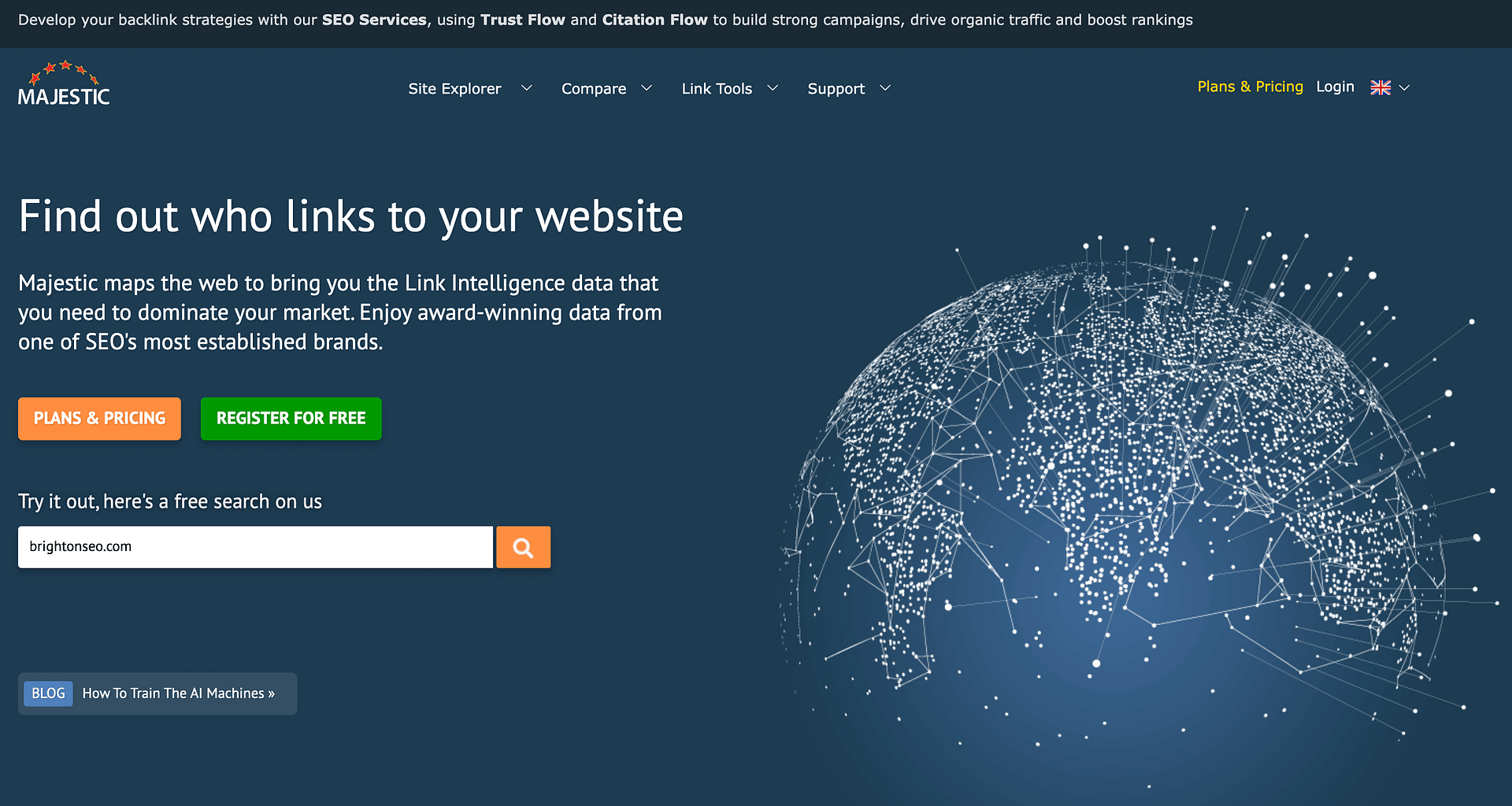Image resolution: width=1512 pixels, height=806 pixels.
Task: Click the REGISTER FOR FREE button
Action: 291,419
